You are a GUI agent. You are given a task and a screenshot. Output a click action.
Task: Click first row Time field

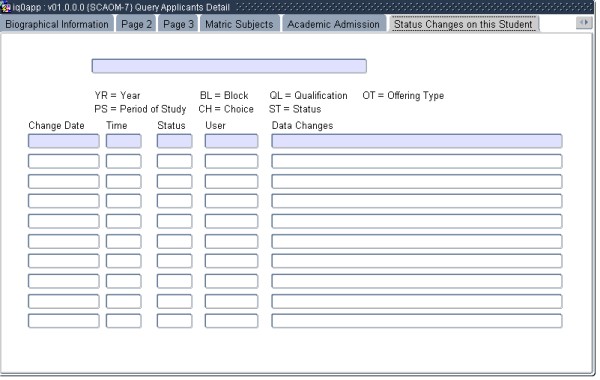coord(124,141)
